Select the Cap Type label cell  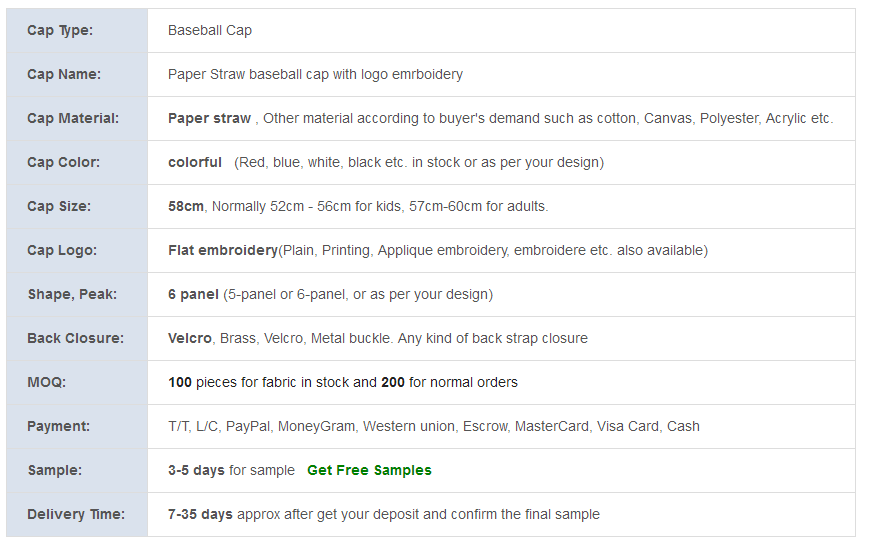pos(77,30)
